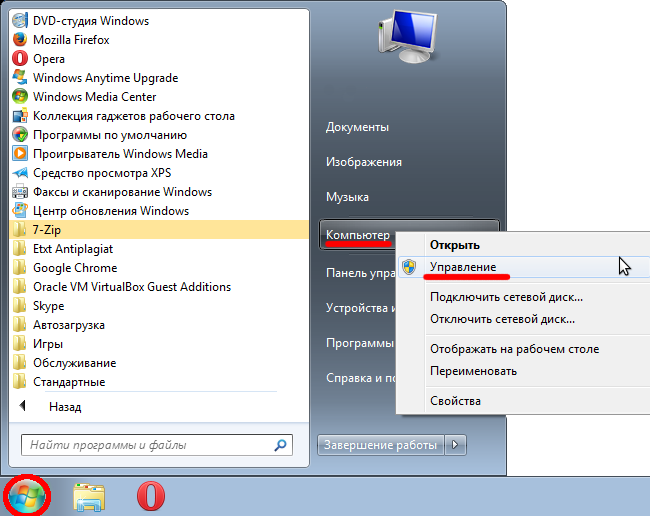Launch Проигрыватель Windows Media icon

tap(20, 154)
